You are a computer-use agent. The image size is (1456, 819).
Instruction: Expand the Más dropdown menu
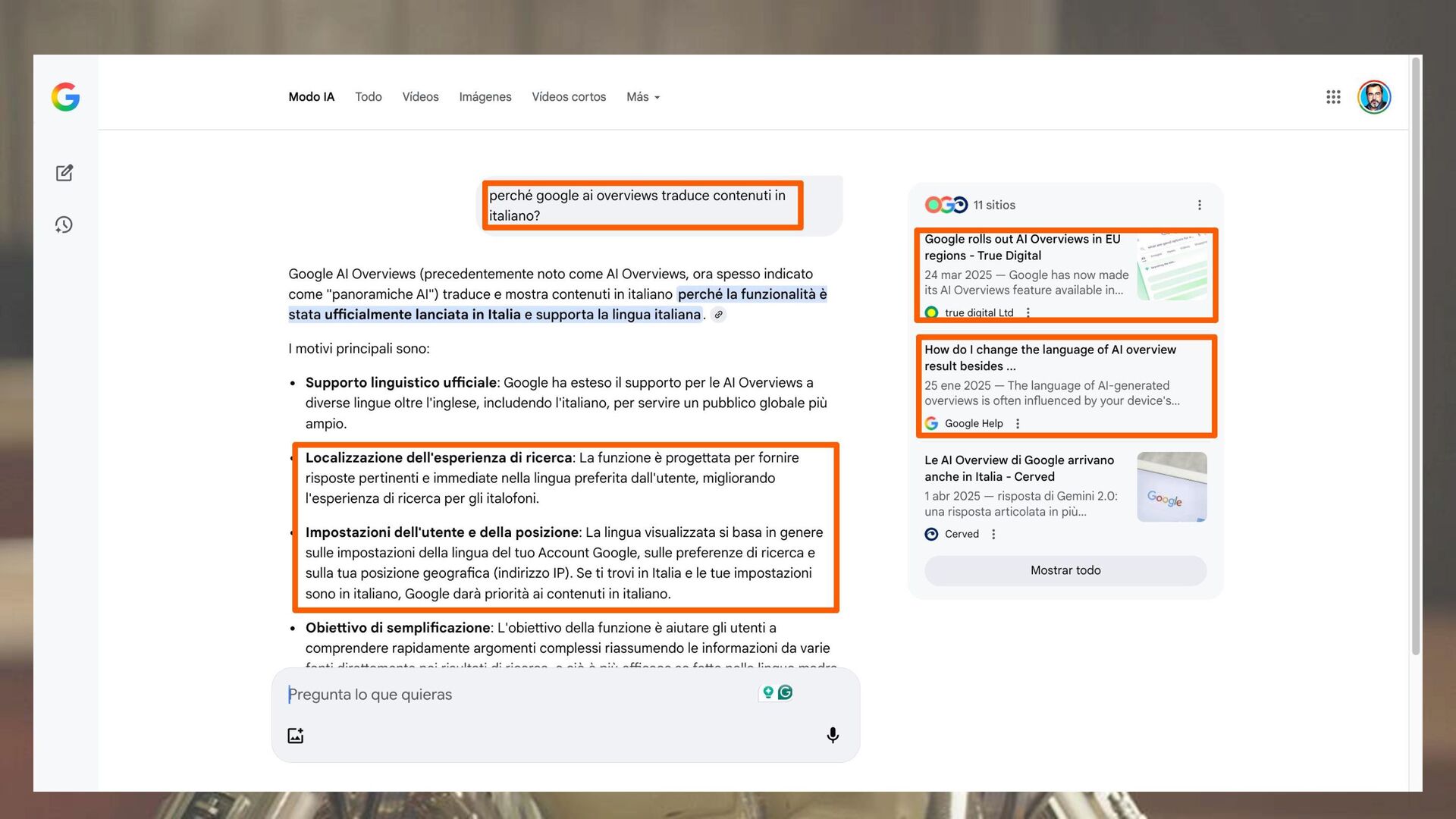pos(643,97)
